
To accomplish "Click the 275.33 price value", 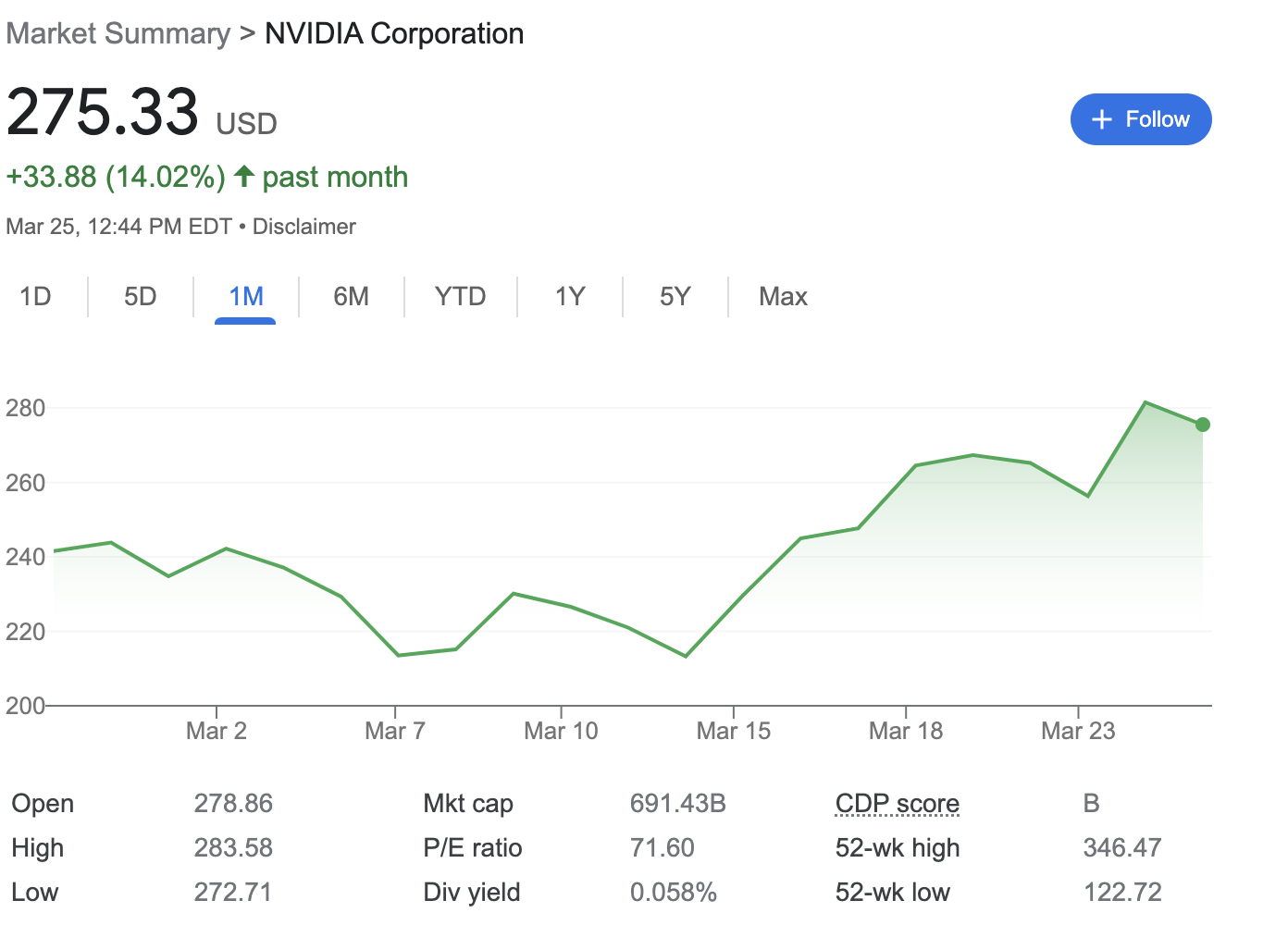I will (x=103, y=112).
